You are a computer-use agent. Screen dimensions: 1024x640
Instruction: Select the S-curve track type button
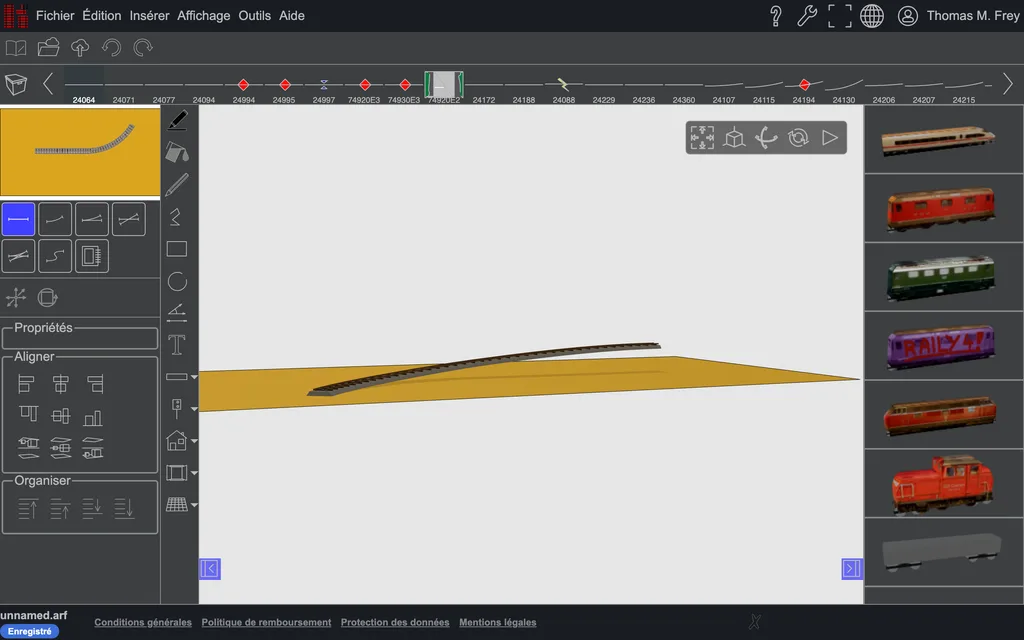(55, 256)
